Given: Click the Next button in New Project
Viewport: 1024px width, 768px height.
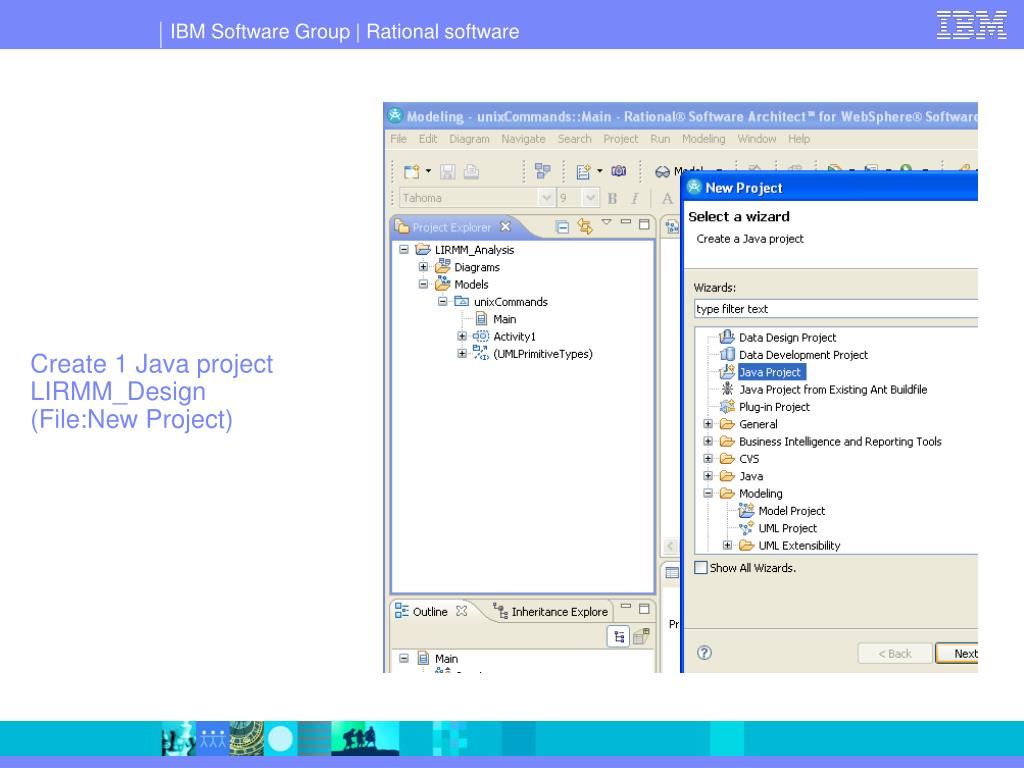Looking at the screenshot, I should (957, 653).
